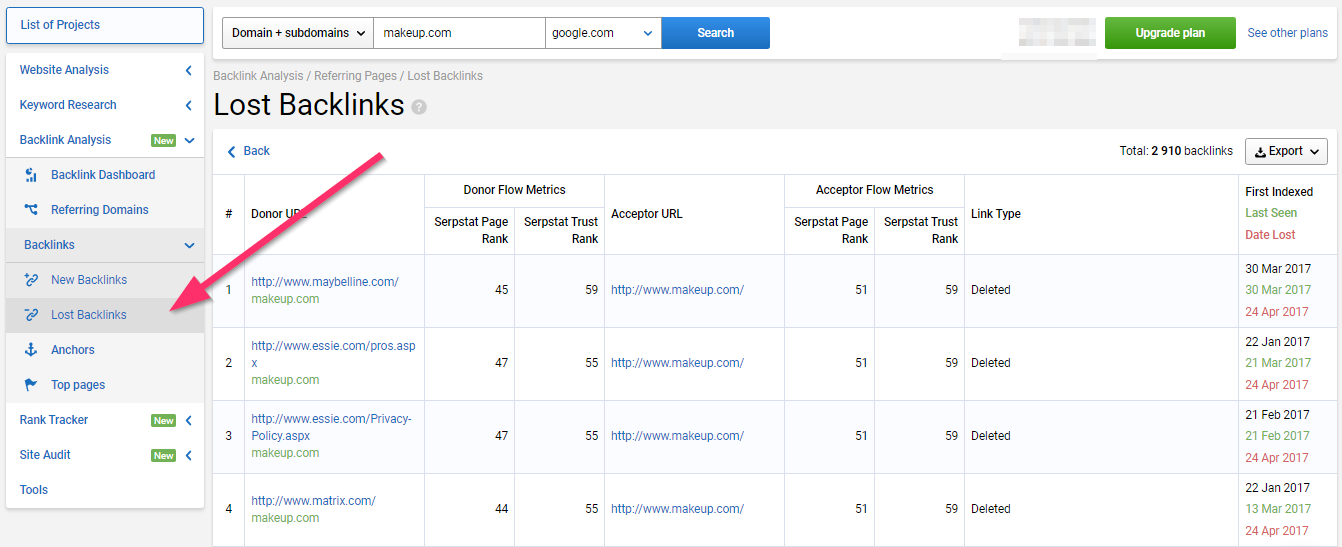The image size is (1342, 547).
Task: Expand the Website Analysis section chevron
Action: pos(189,70)
